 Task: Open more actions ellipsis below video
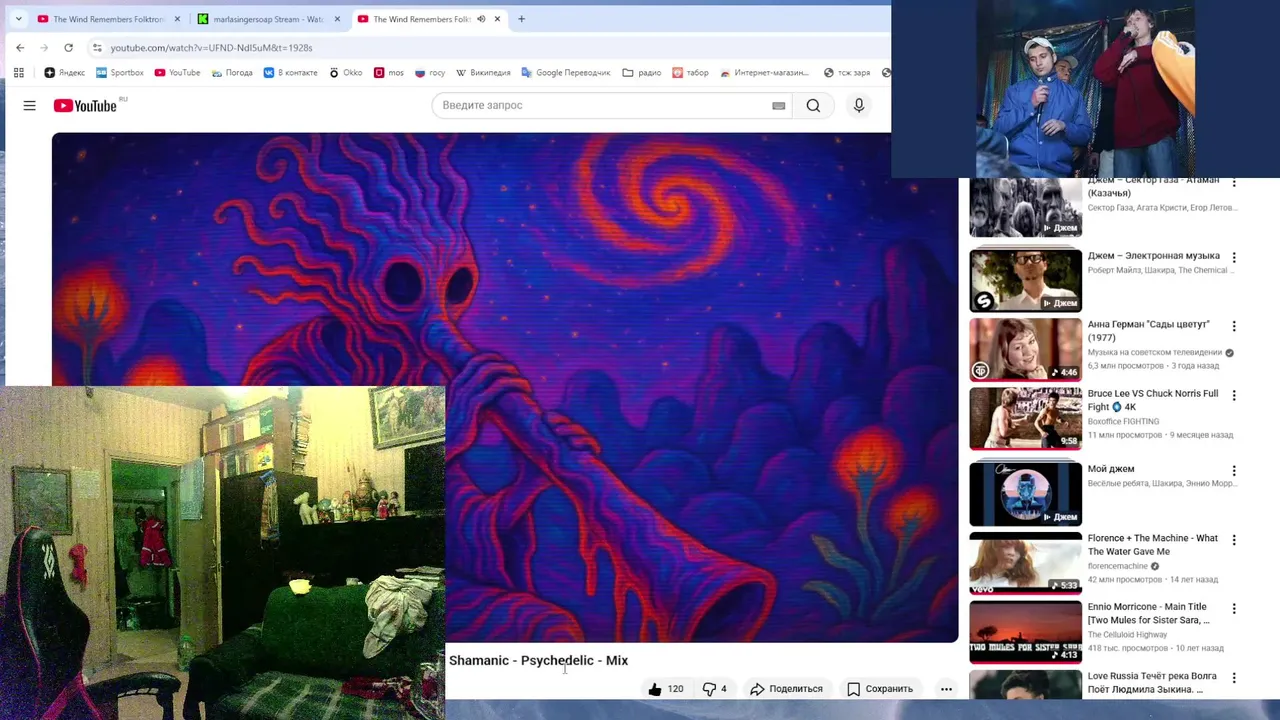tap(946, 689)
